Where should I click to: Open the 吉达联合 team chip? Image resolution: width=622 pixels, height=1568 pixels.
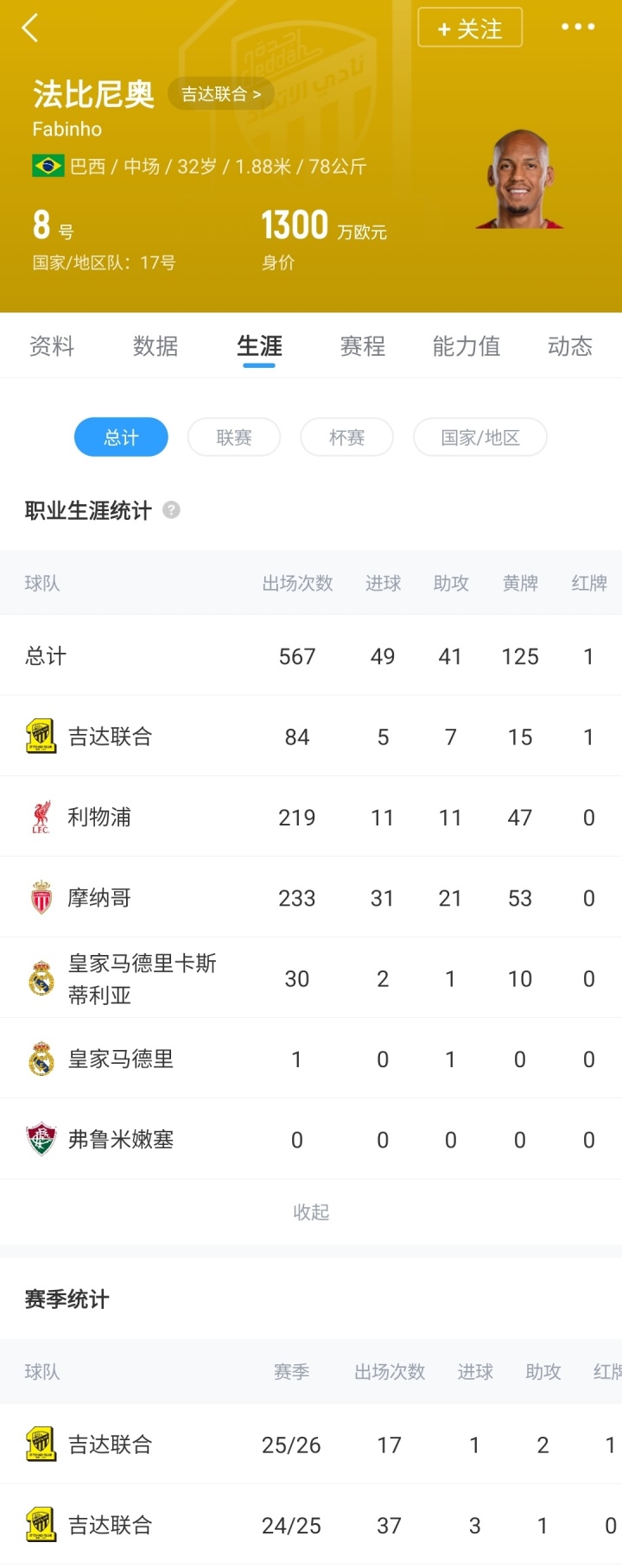point(220,94)
